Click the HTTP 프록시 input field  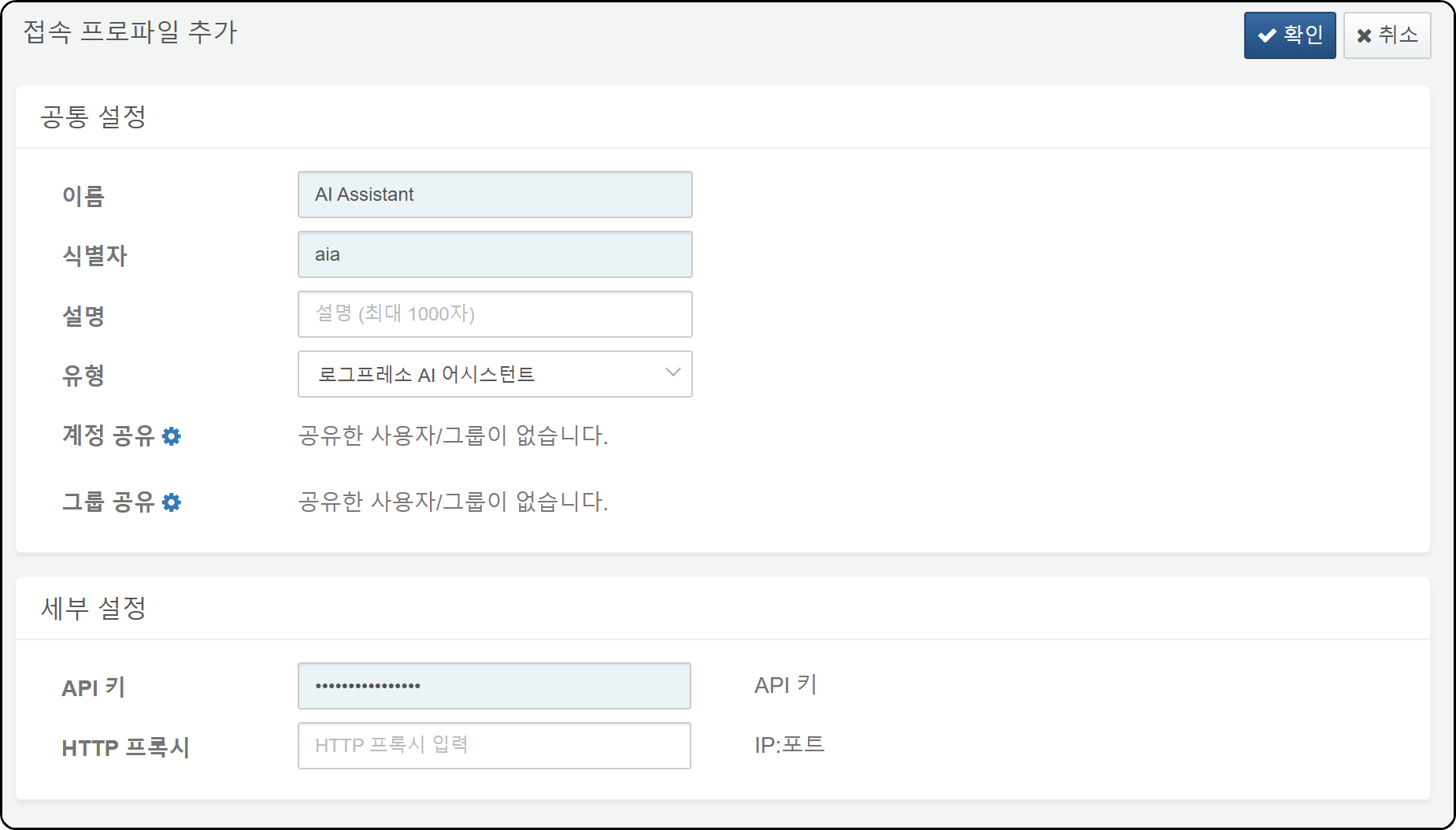494,746
